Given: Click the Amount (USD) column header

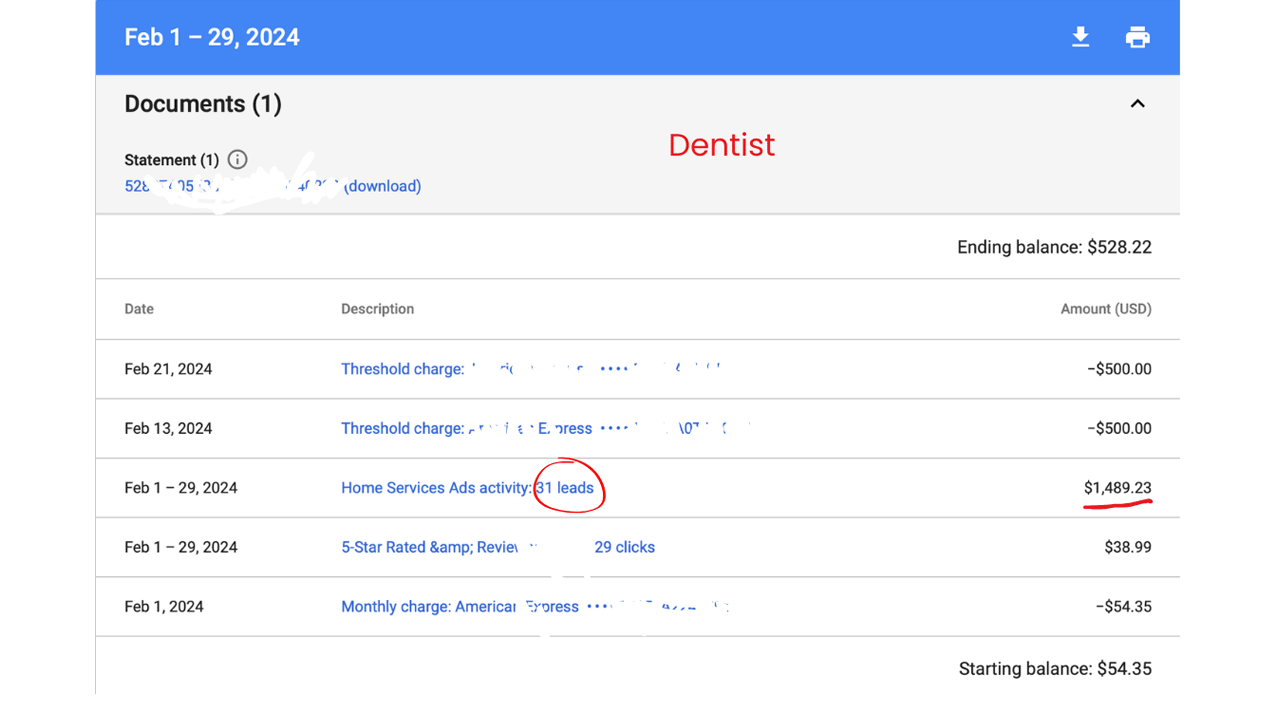Looking at the screenshot, I should [x=1105, y=309].
